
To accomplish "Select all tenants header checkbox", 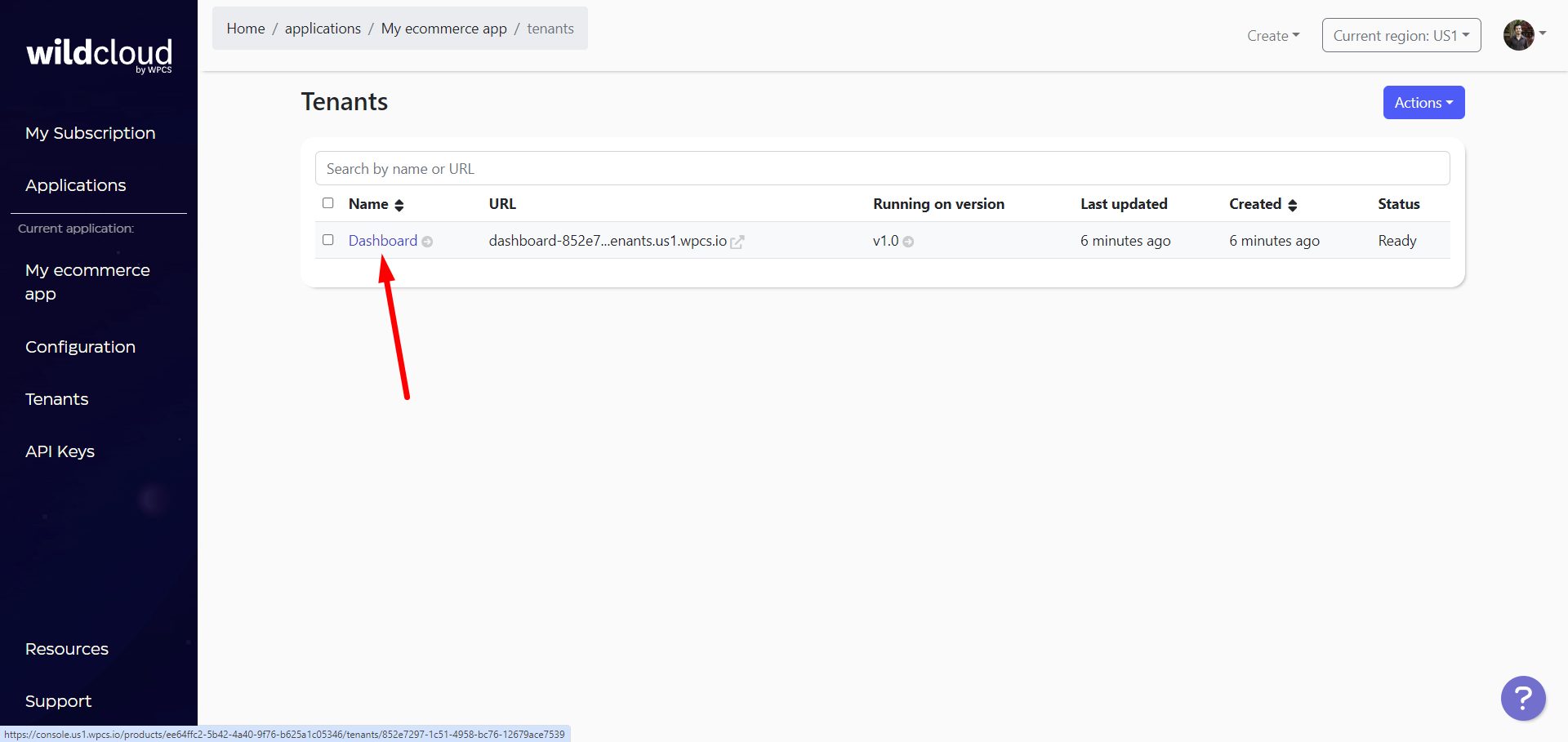I will click(328, 203).
